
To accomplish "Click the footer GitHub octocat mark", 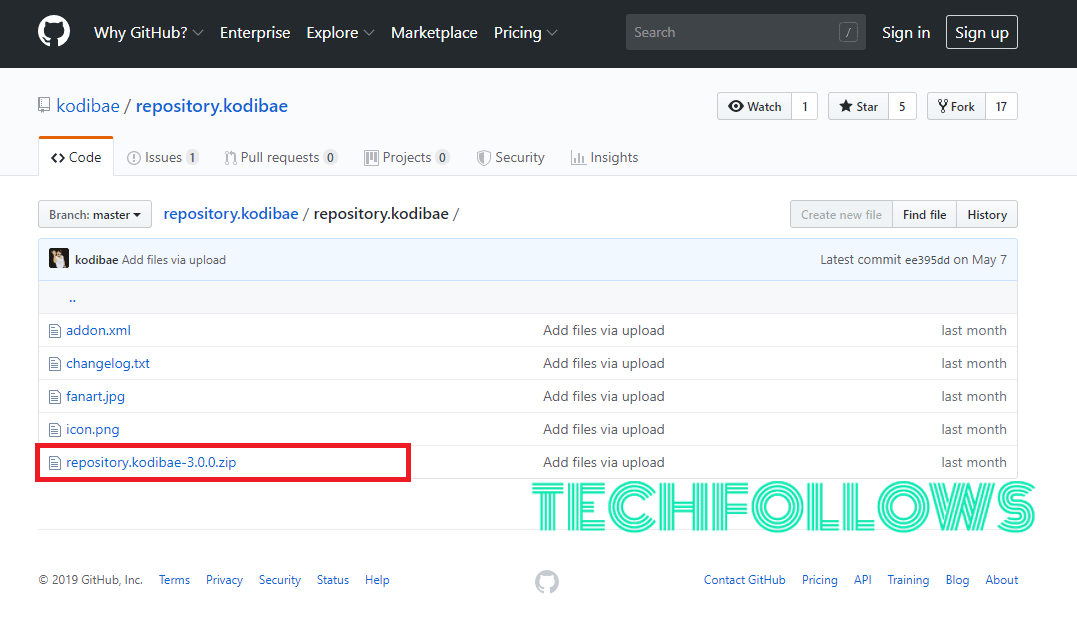I will (x=547, y=582).
